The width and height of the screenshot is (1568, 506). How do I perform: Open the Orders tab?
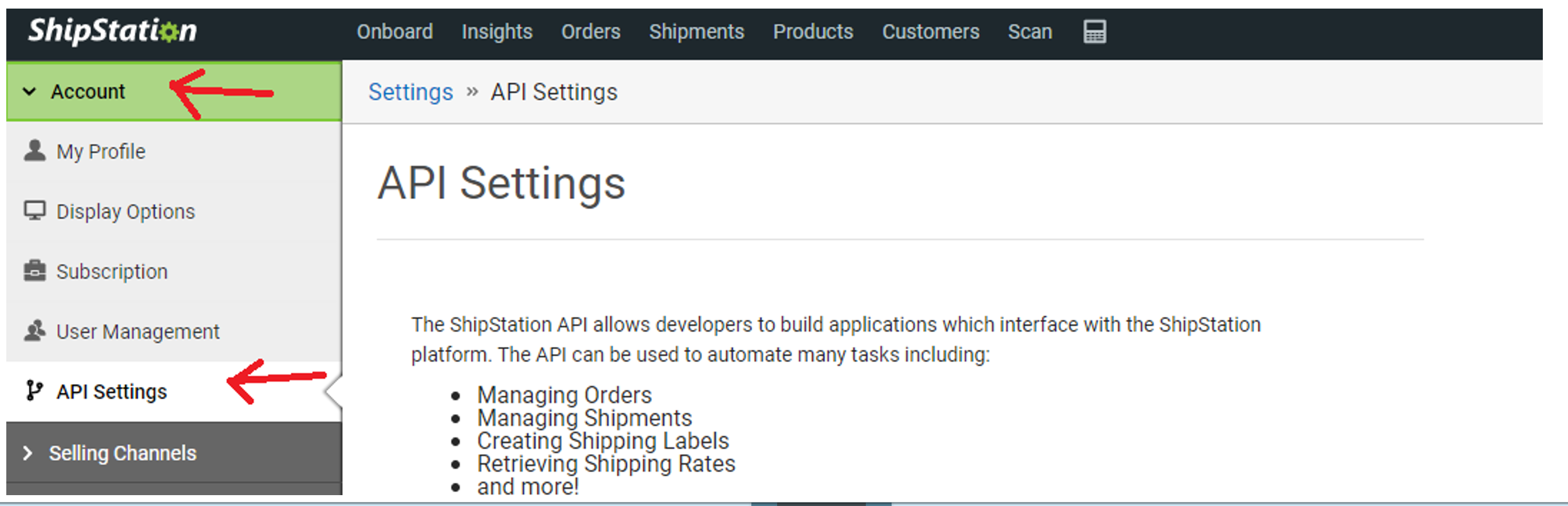pyautogui.click(x=591, y=31)
